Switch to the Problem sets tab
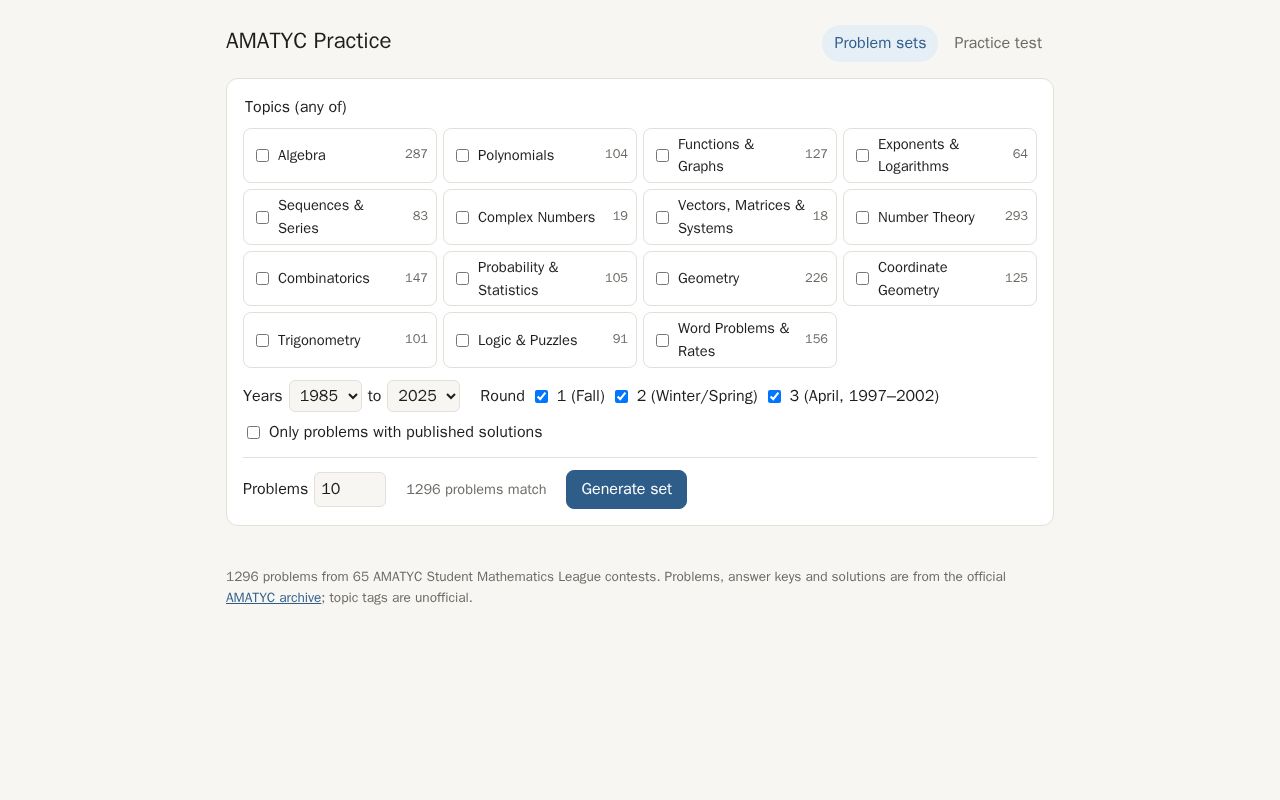 coord(880,43)
